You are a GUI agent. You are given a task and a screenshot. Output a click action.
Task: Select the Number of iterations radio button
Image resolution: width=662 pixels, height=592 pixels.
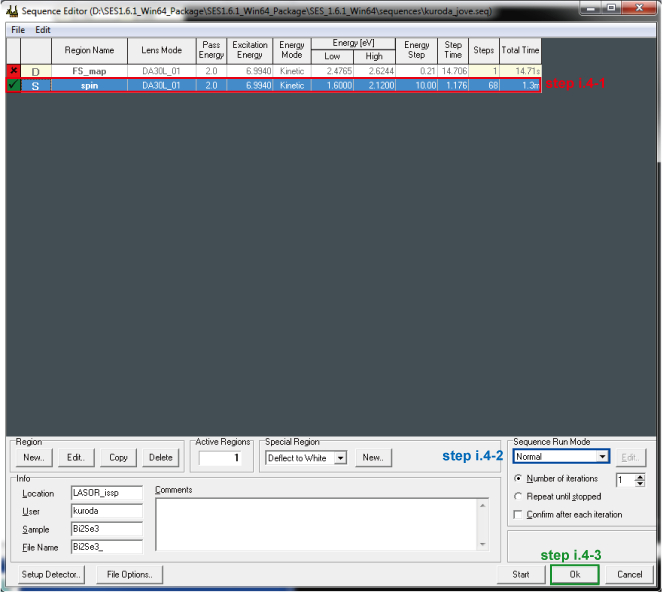click(518, 478)
